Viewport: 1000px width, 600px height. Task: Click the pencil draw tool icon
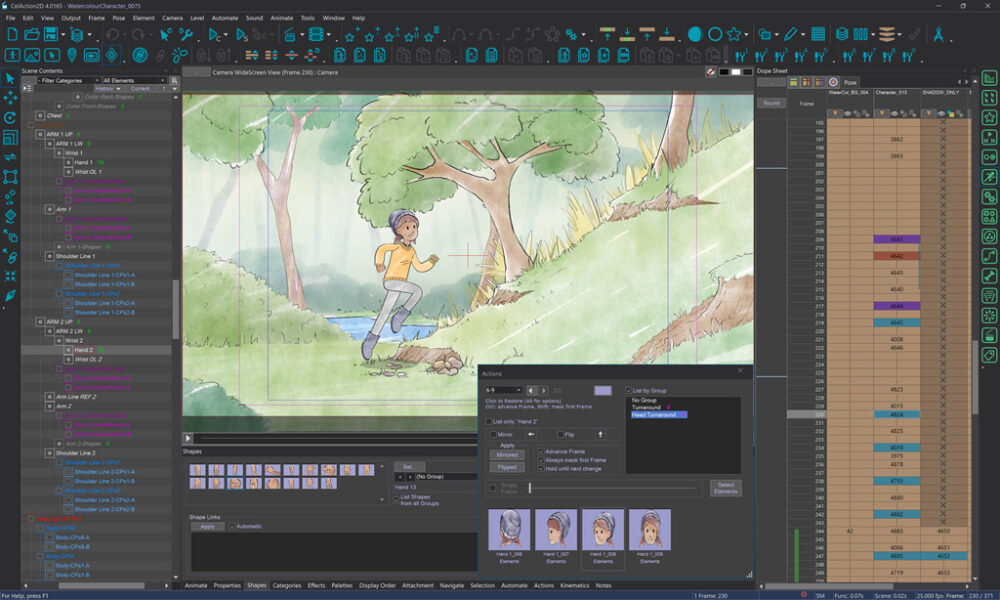(790, 35)
